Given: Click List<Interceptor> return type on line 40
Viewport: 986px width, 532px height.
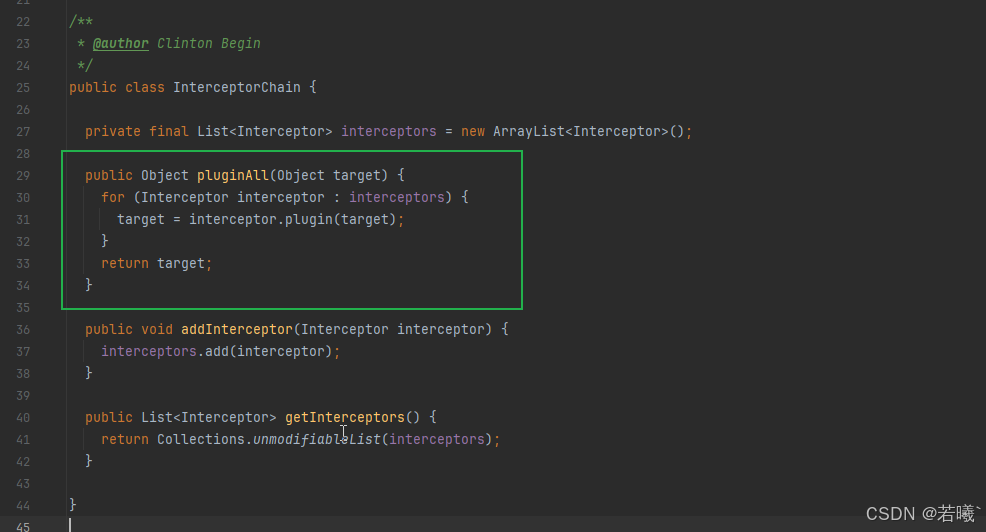Looking at the screenshot, I should pyautogui.click(x=209, y=418).
